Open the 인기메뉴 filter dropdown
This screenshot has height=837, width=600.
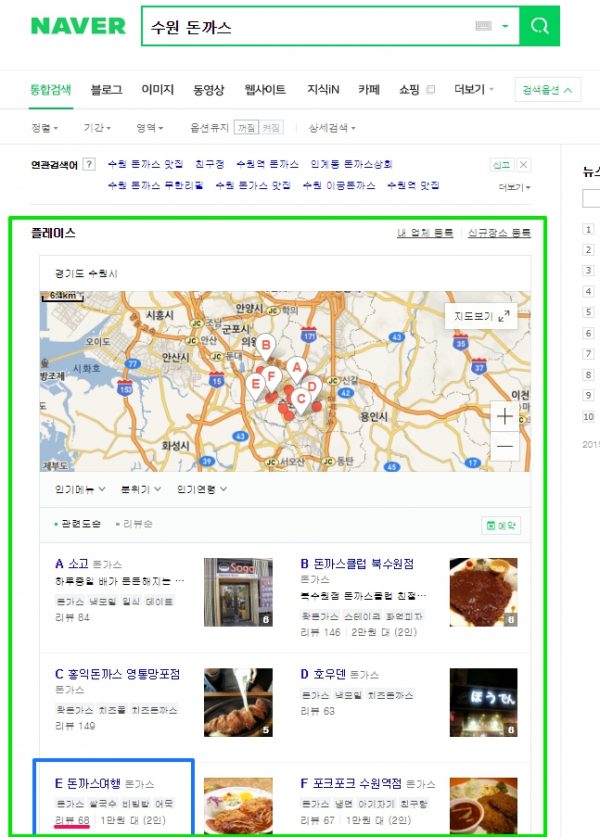pyautogui.click(x=80, y=489)
